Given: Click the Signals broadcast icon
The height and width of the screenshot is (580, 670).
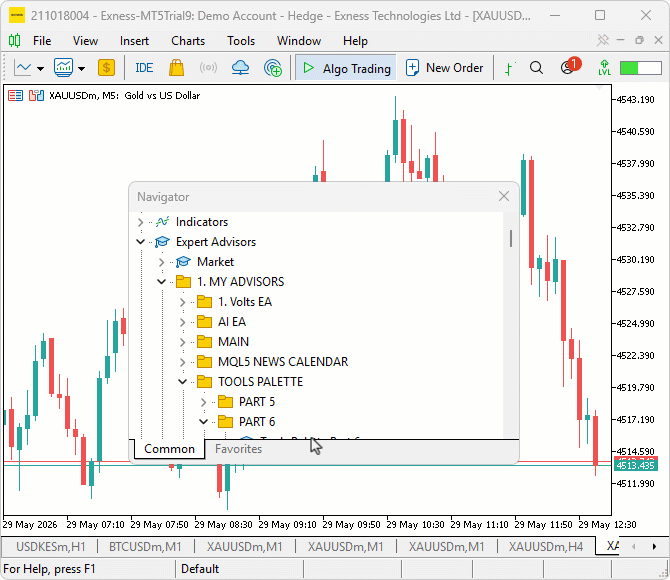Looking at the screenshot, I should click(x=208, y=68).
